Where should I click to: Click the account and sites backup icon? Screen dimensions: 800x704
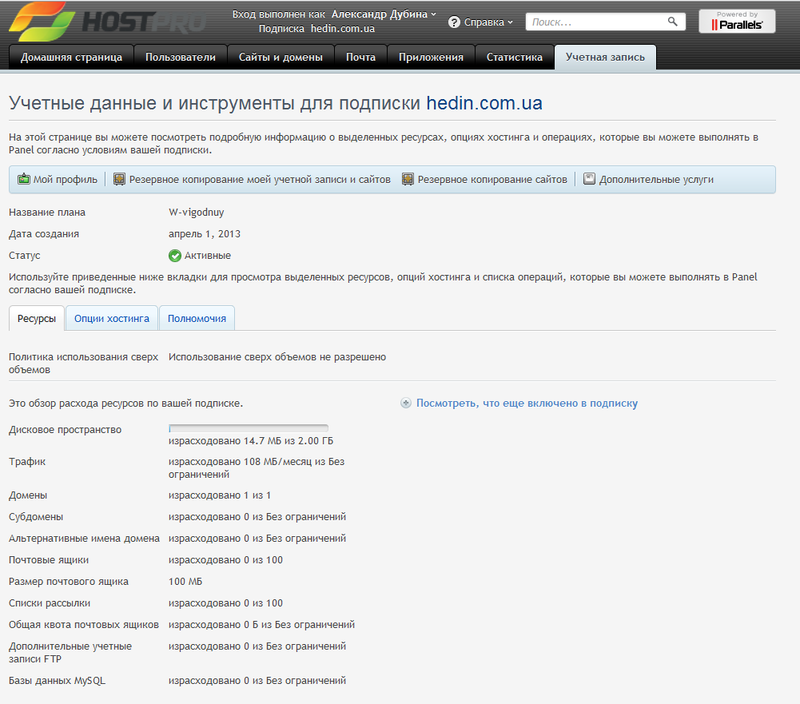[x=119, y=179]
